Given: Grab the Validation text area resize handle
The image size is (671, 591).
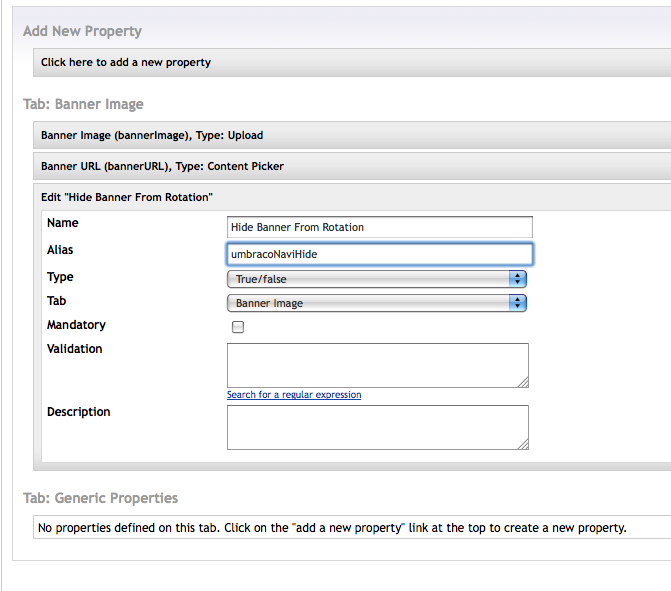Looking at the screenshot, I should click(522, 381).
